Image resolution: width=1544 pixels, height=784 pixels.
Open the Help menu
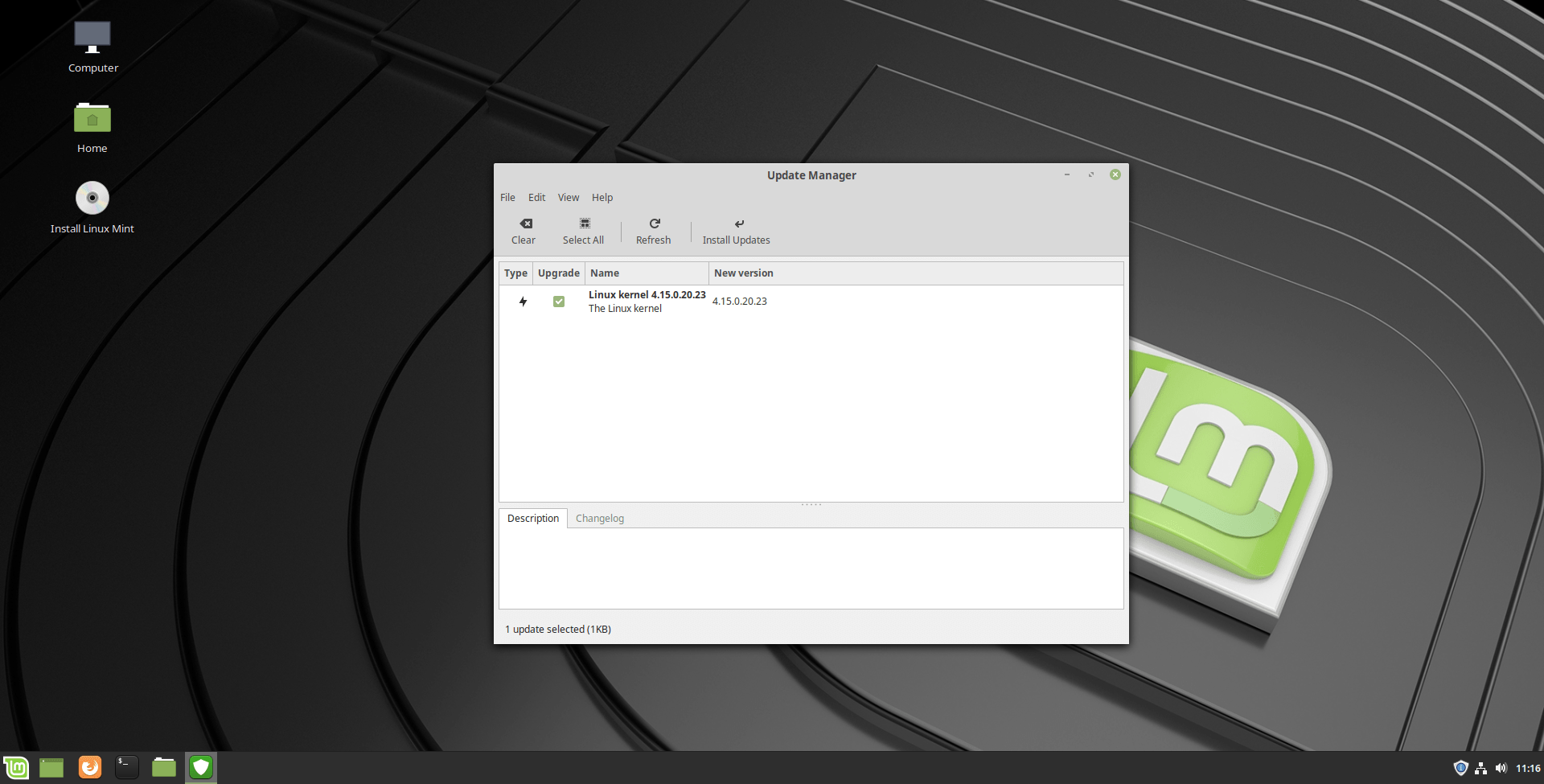tap(602, 198)
